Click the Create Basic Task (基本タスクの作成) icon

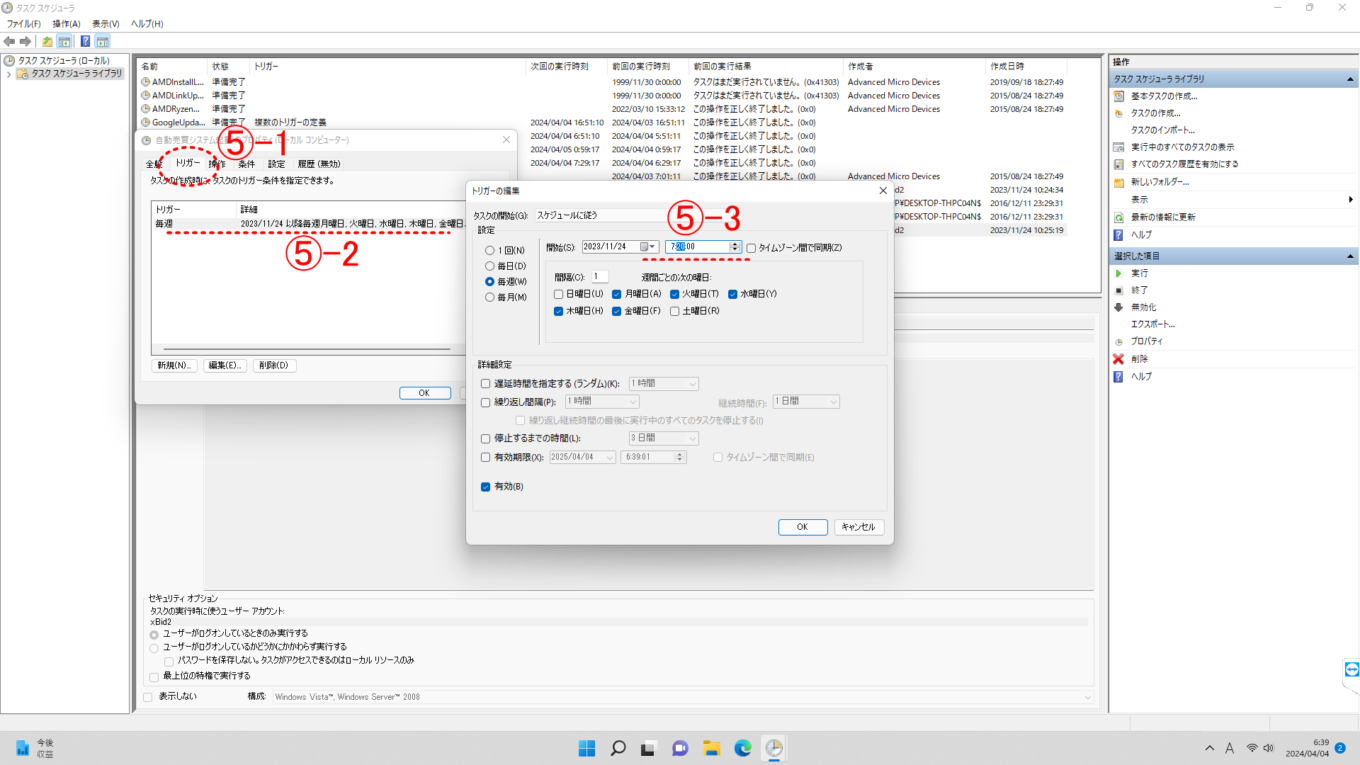pos(1119,96)
